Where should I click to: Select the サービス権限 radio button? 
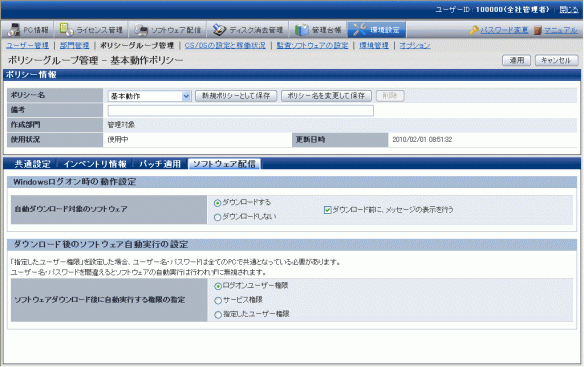click(x=218, y=300)
